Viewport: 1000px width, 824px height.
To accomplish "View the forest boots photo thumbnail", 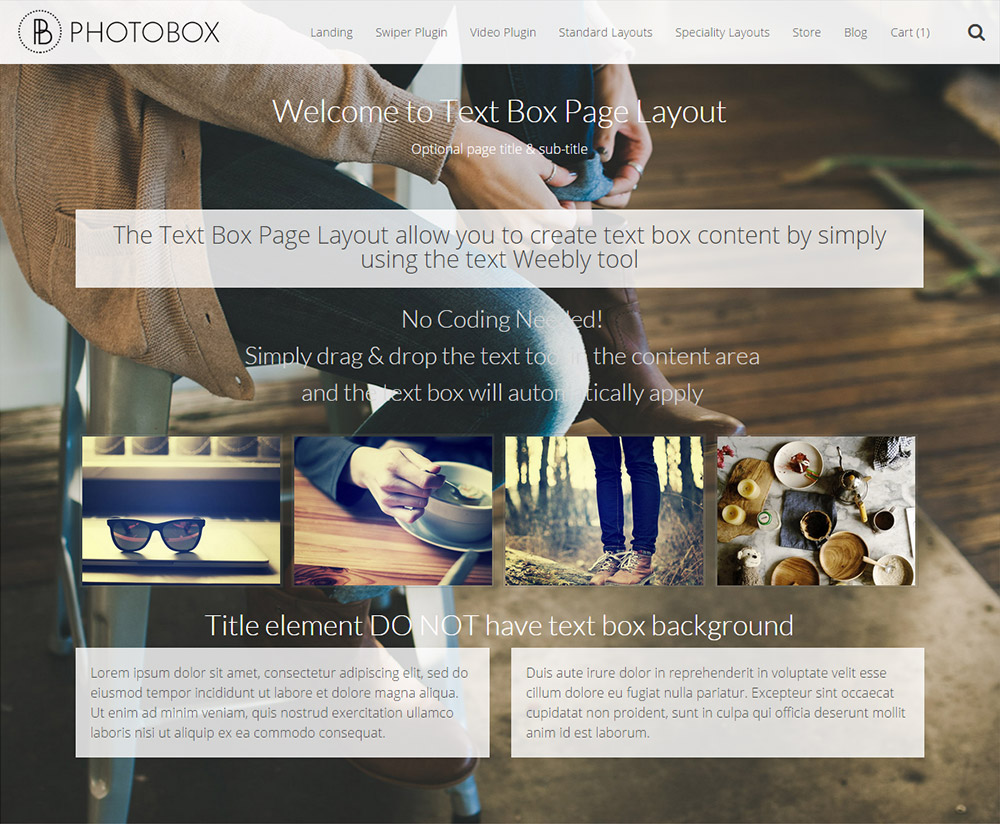I will tap(605, 510).
